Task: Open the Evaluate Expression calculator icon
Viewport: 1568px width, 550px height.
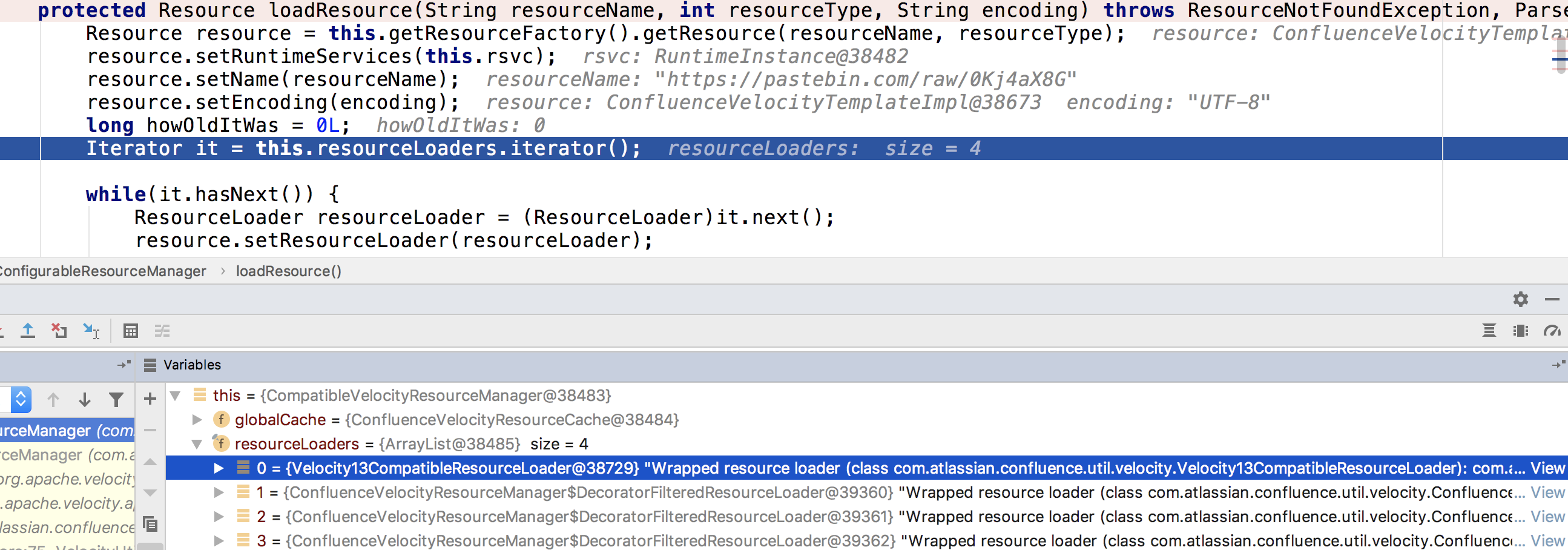Action: (130, 331)
